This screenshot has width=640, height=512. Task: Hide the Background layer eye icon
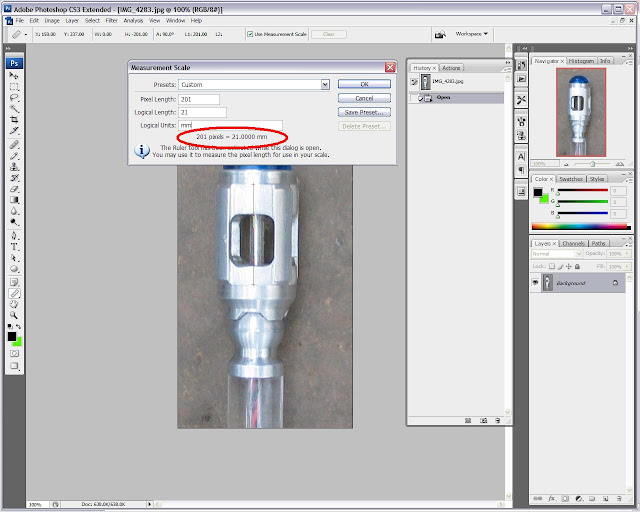coord(535,283)
